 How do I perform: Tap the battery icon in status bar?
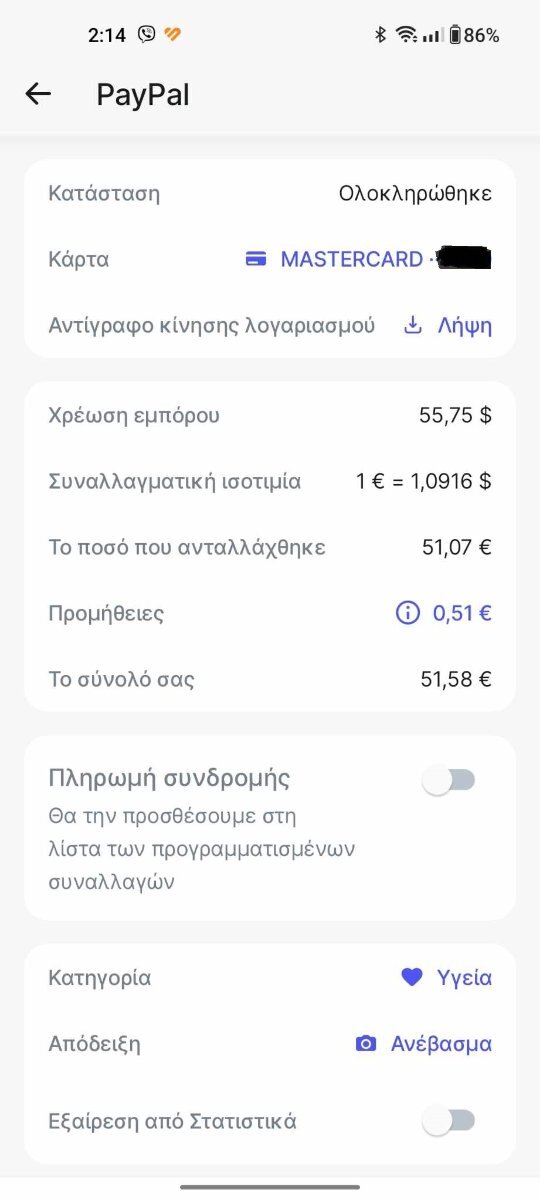pyautogui.click(x=455, y=35)
